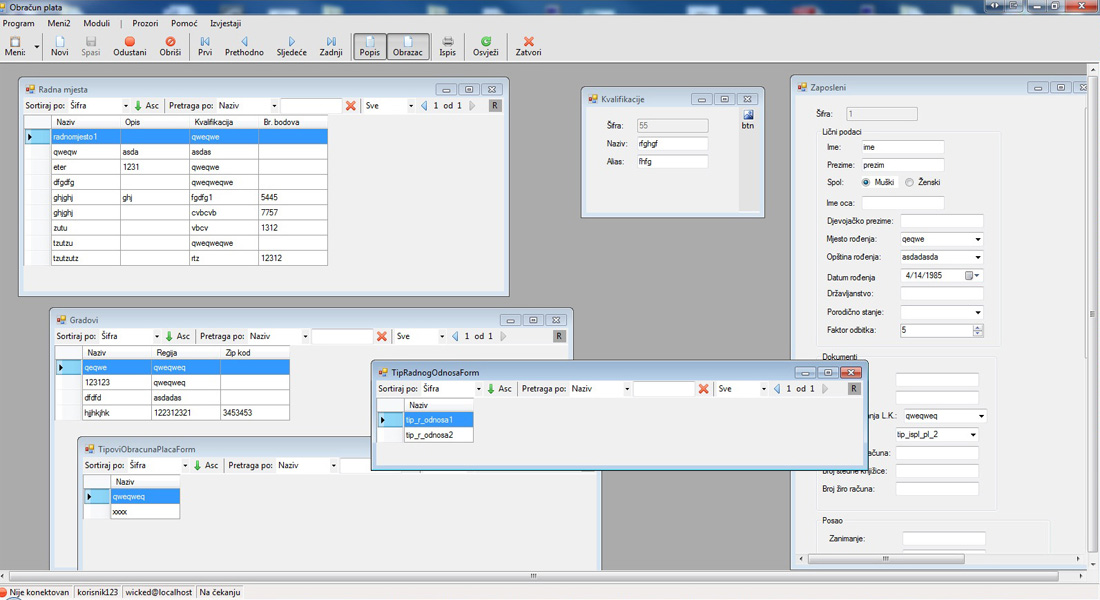Viewport: 1100px width, 600px height.
Task: Clear search in TipRadnogOdnosaForm
Action: click(x=704, y=389)
